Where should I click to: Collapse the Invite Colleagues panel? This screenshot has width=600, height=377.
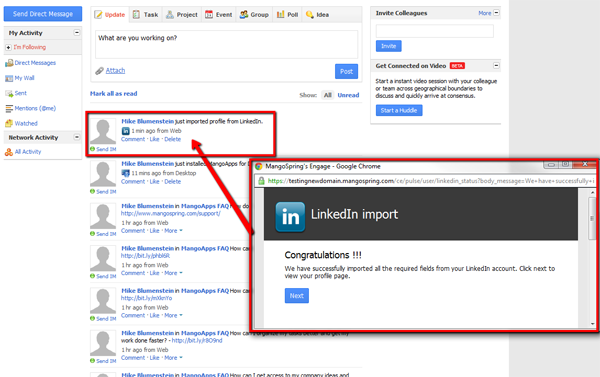(x=496, y=13)
